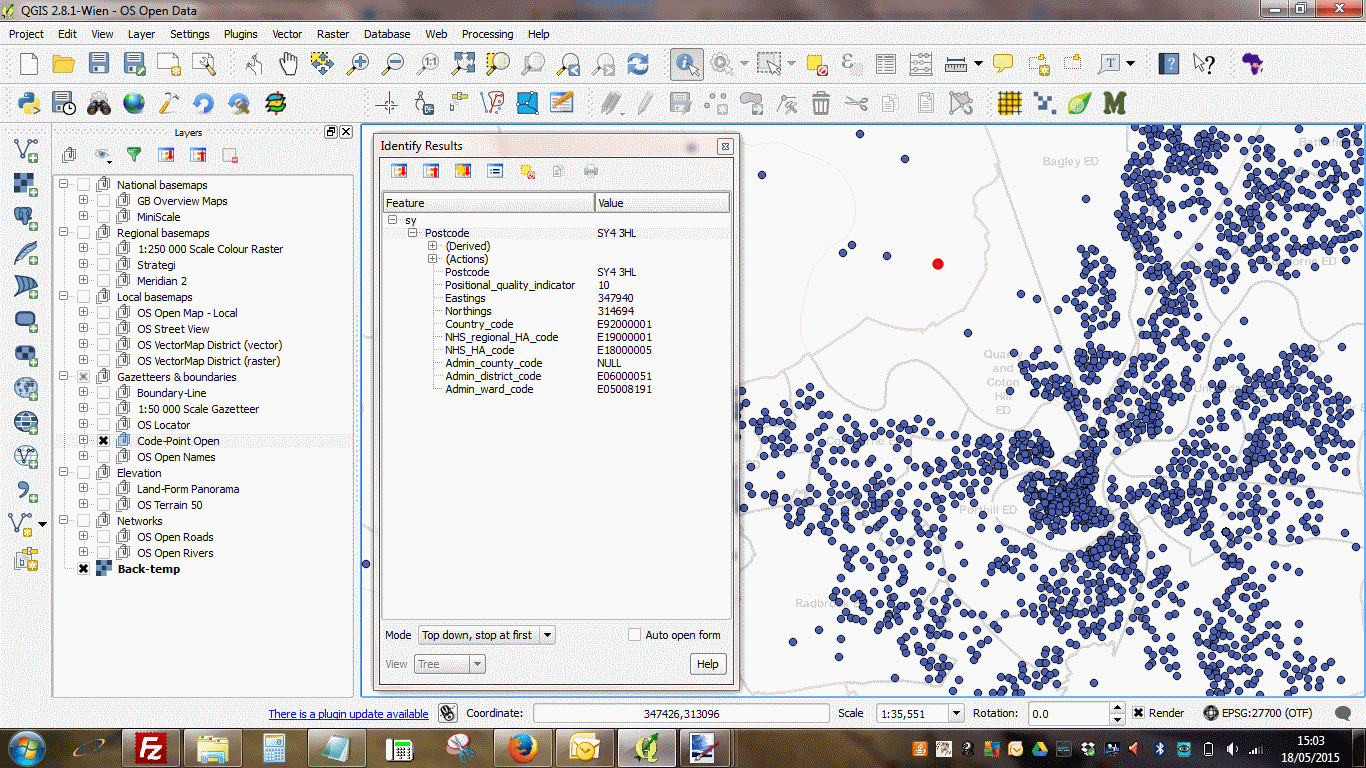Select the Identify Features tool
The width and height of the screenshot is (1366, 768).
pos(687,64)
